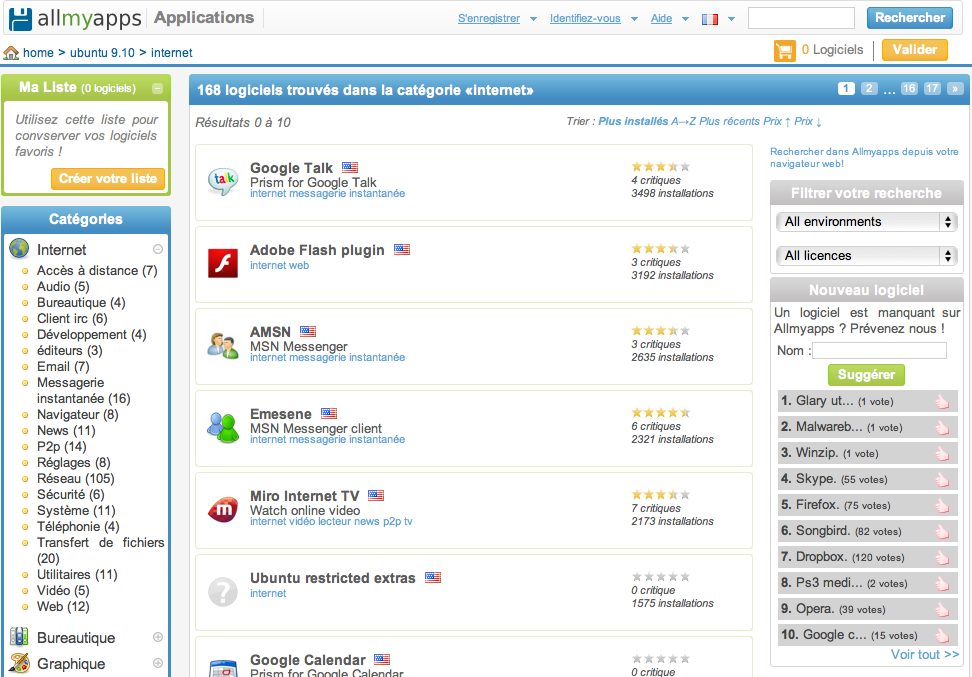Go to results page 16
Image resolution: width=972 pixels, height=677 pixels.
click(x=909, y=89)
